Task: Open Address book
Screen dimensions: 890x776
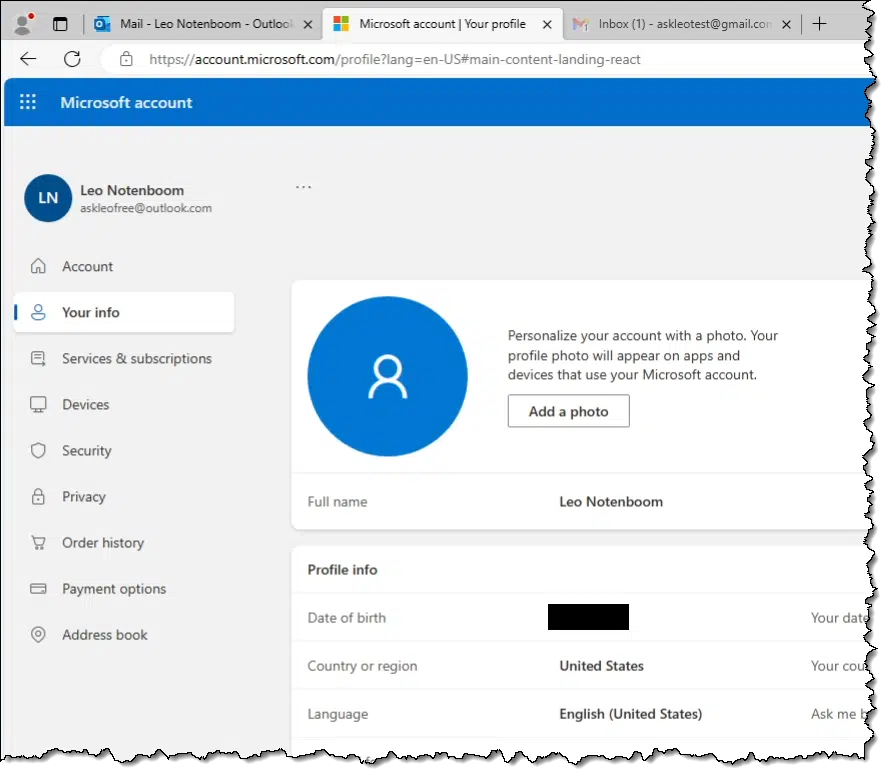Action: pos(124,635)
